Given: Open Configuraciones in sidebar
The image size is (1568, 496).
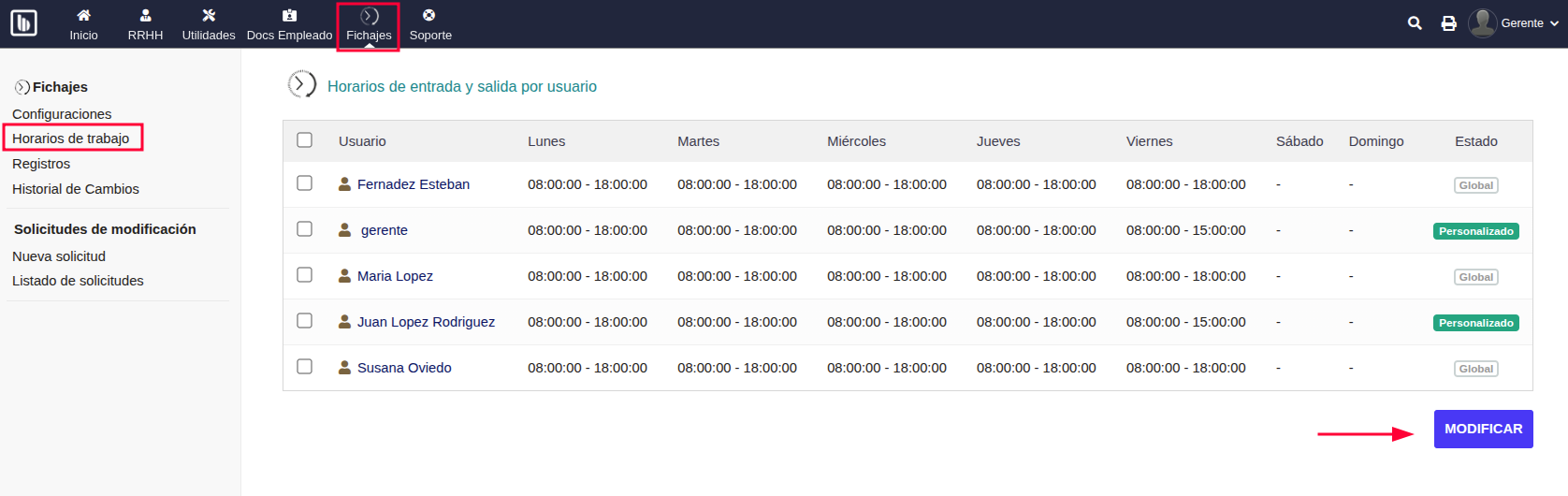Looking at the screenshot, I should tap(62, 114).
